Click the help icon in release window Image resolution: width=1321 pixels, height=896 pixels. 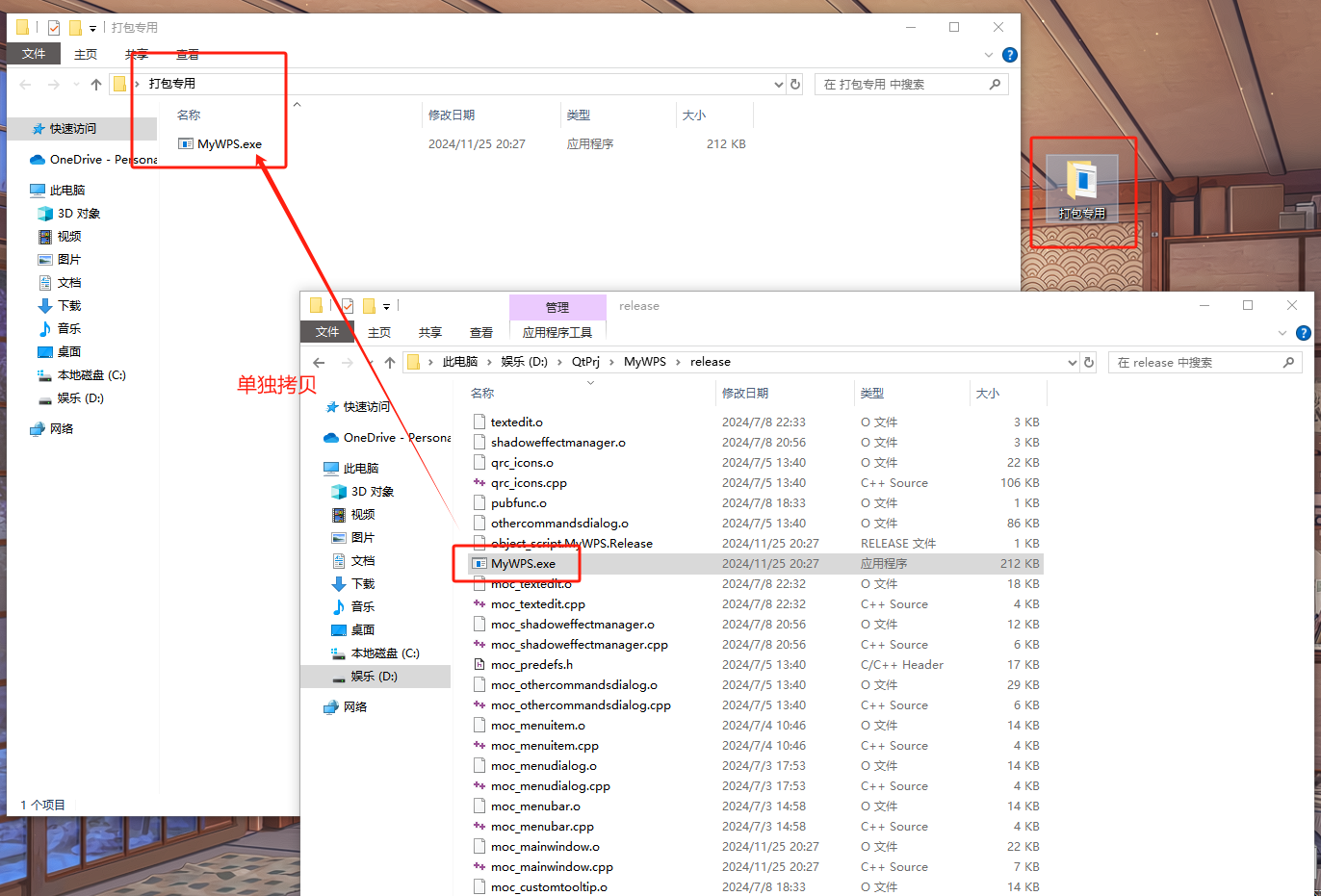click(x=1303, y=333)
